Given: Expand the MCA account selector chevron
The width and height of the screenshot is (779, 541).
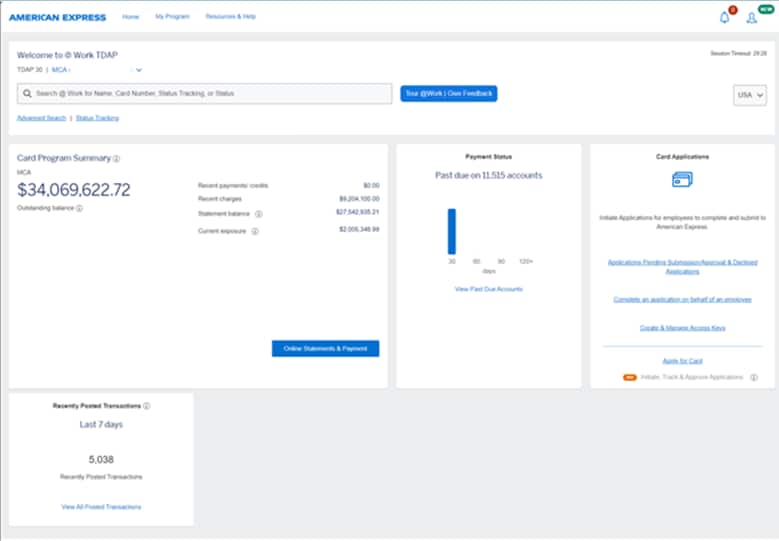Looking at the screenshot, I should coord(139,70).
